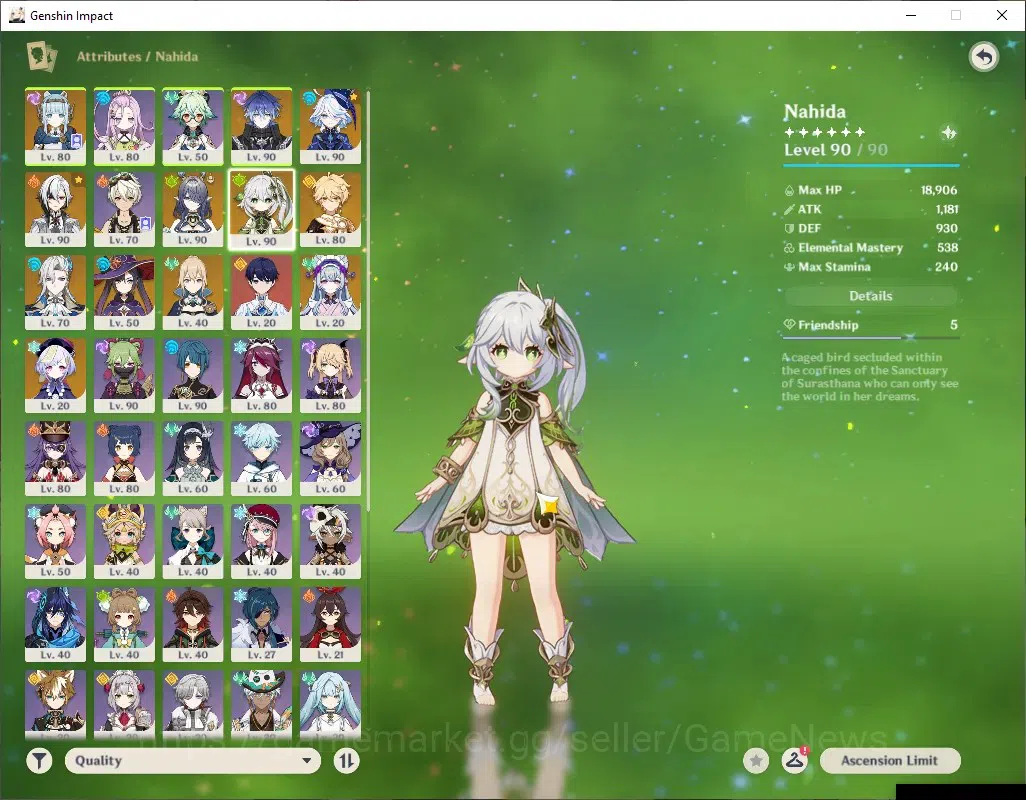Select Kaeya's portrait Lv. 27
The width and height of the screenshot is (1026, 800).
click(262, 625)
